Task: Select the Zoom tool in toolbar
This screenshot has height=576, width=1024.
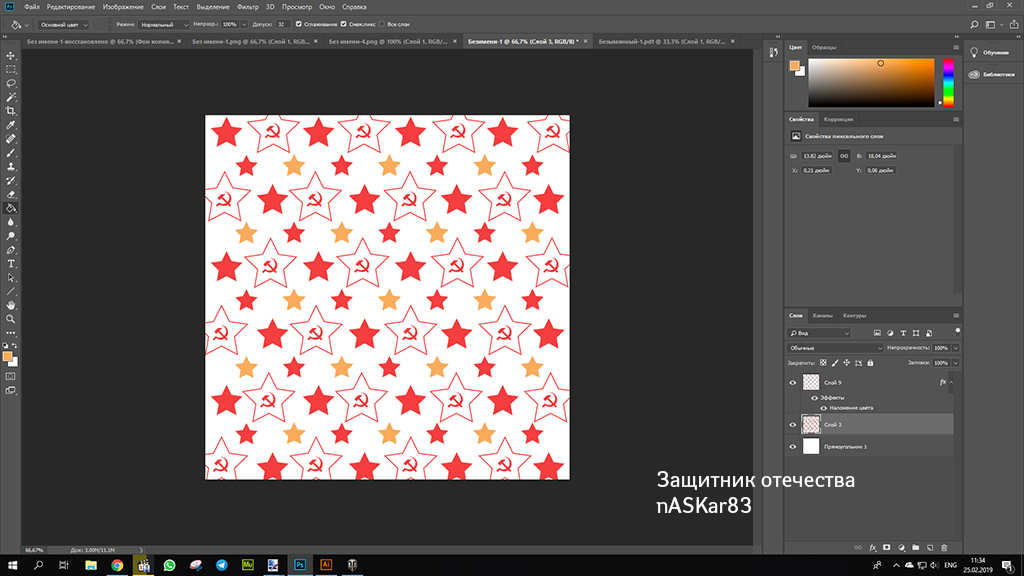Action: pos(11,318)
